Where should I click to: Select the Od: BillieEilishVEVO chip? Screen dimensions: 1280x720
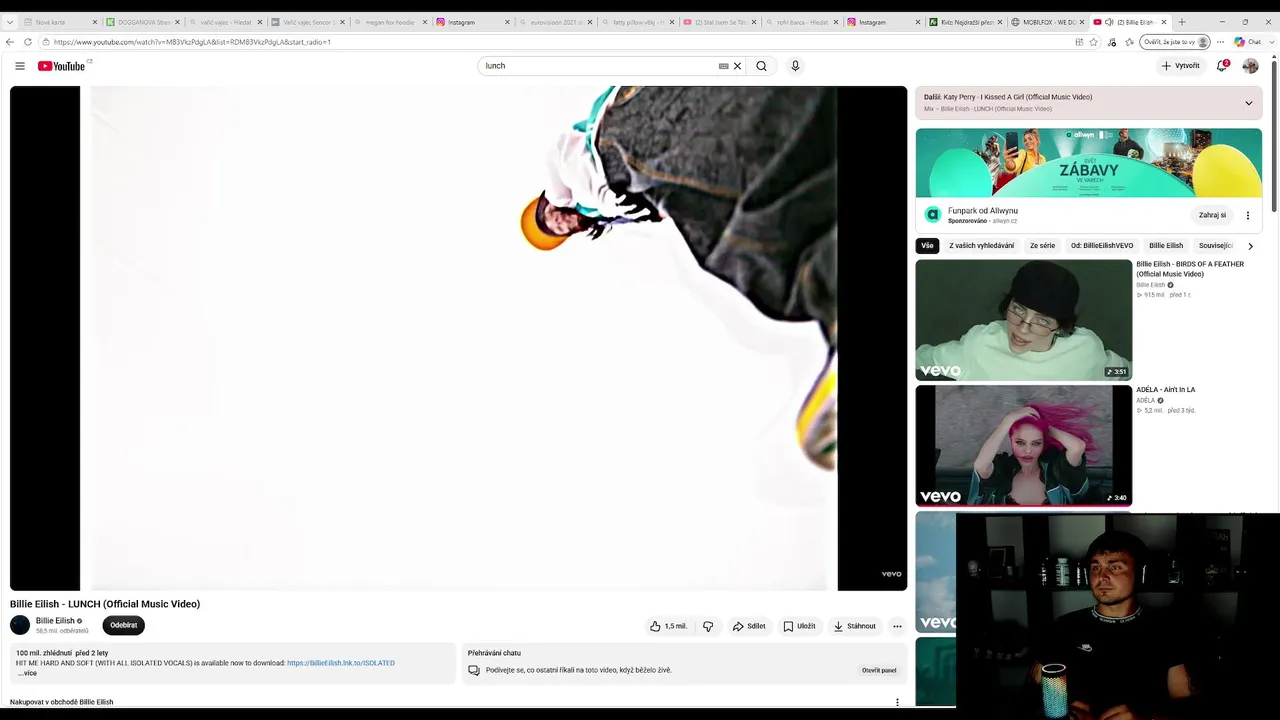1102,246
